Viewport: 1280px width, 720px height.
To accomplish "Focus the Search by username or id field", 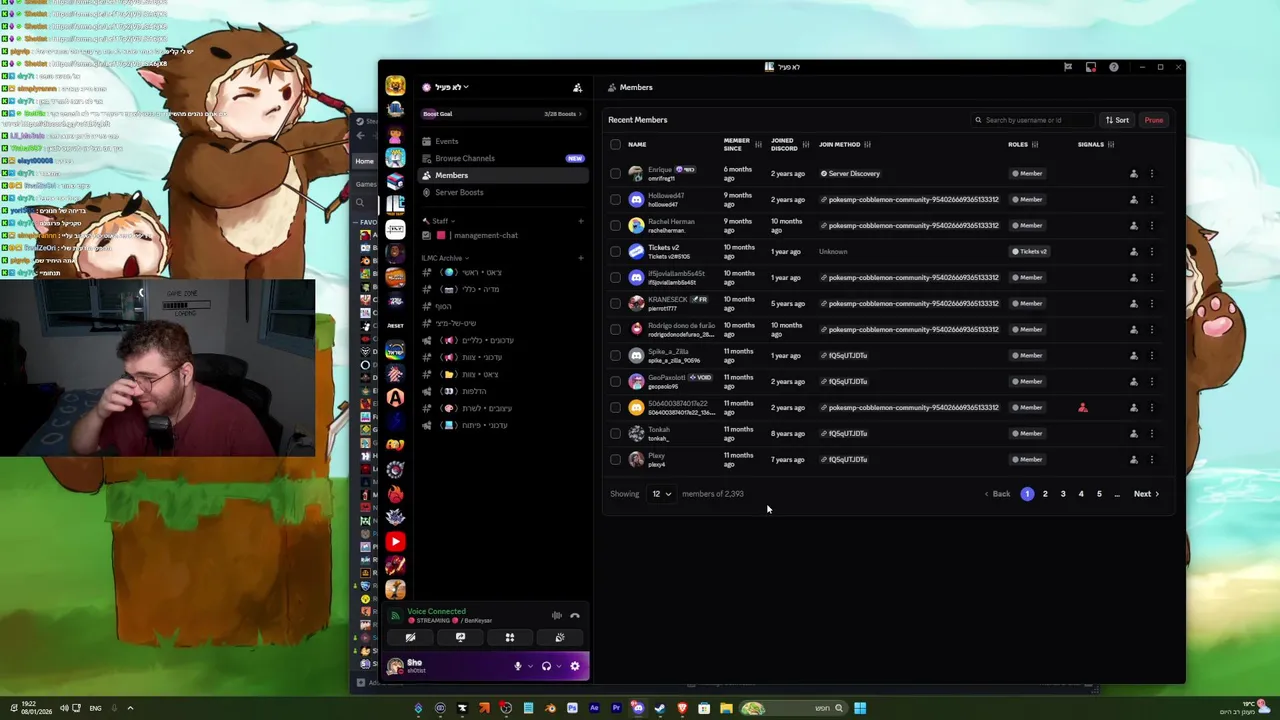I will [1033, 120].
